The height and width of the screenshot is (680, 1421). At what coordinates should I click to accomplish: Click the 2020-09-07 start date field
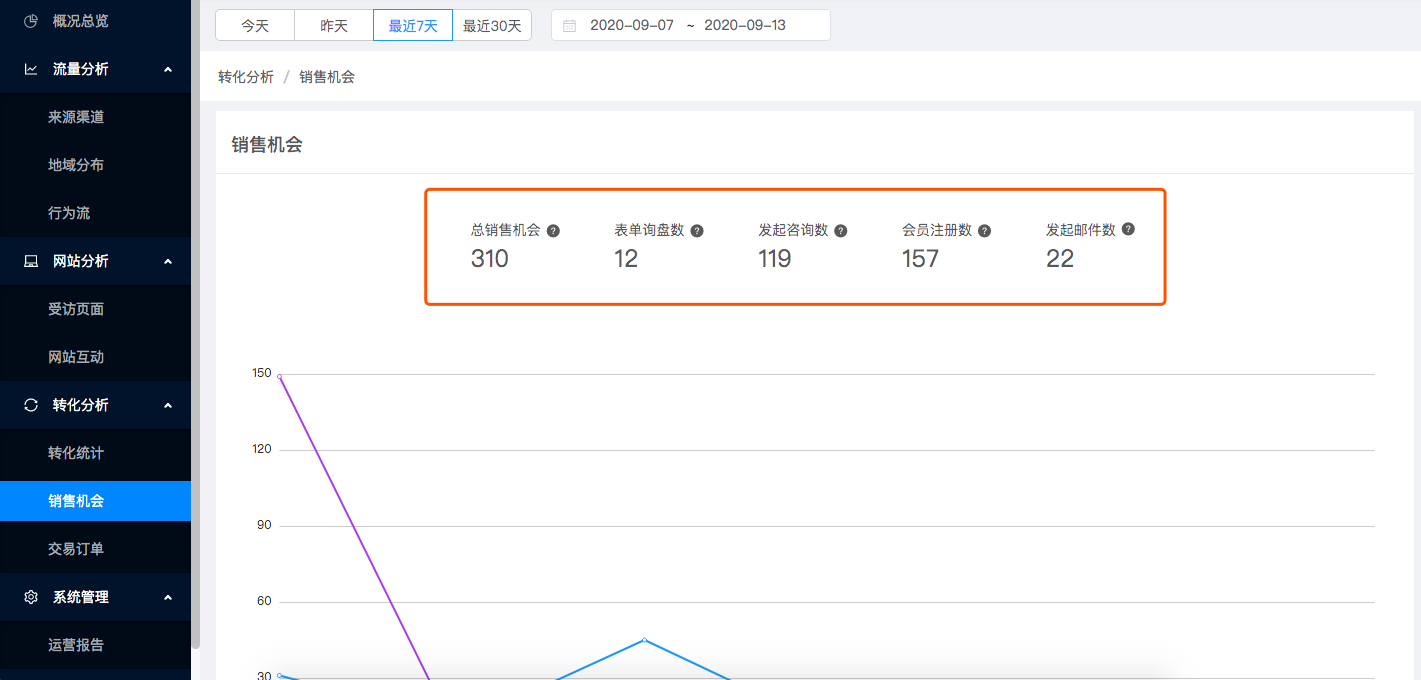(x=632, y=26)
